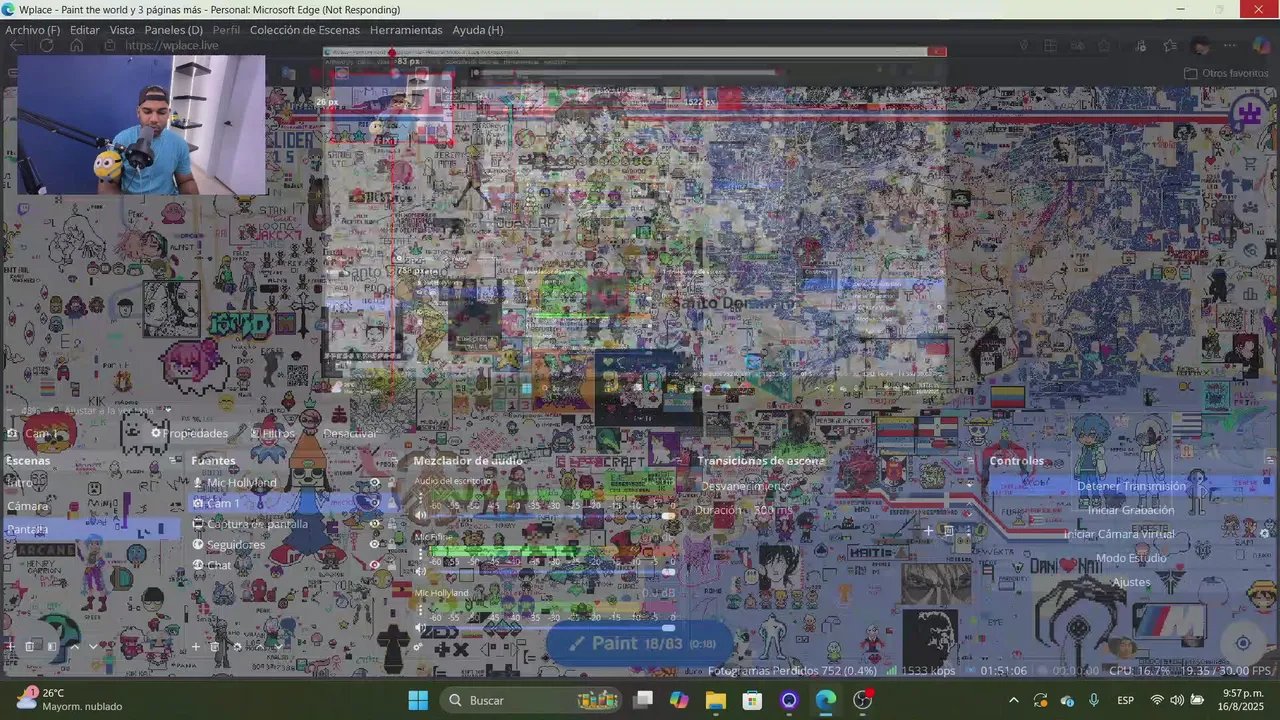Open Microsoft Store from the taskbar

(752, 700)
